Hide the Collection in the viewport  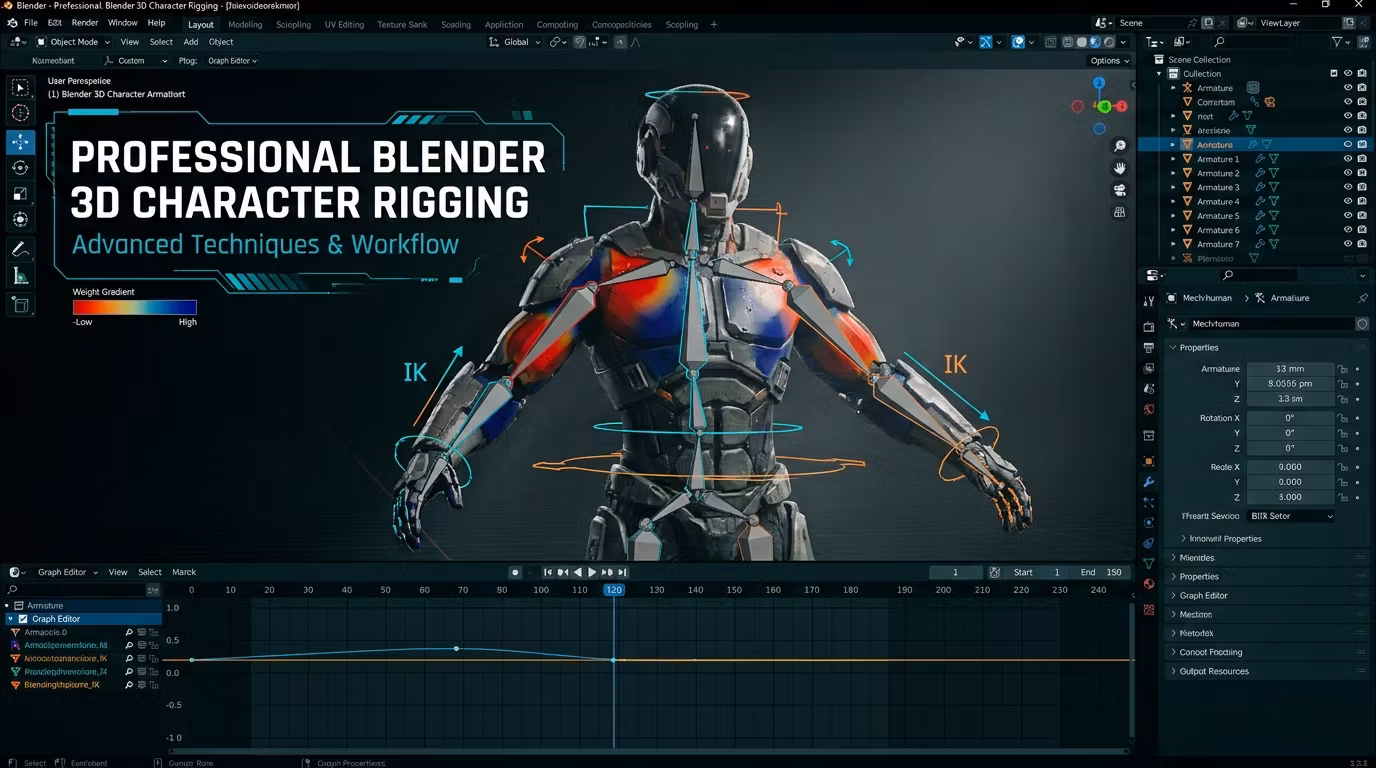tap(1348, 73)
